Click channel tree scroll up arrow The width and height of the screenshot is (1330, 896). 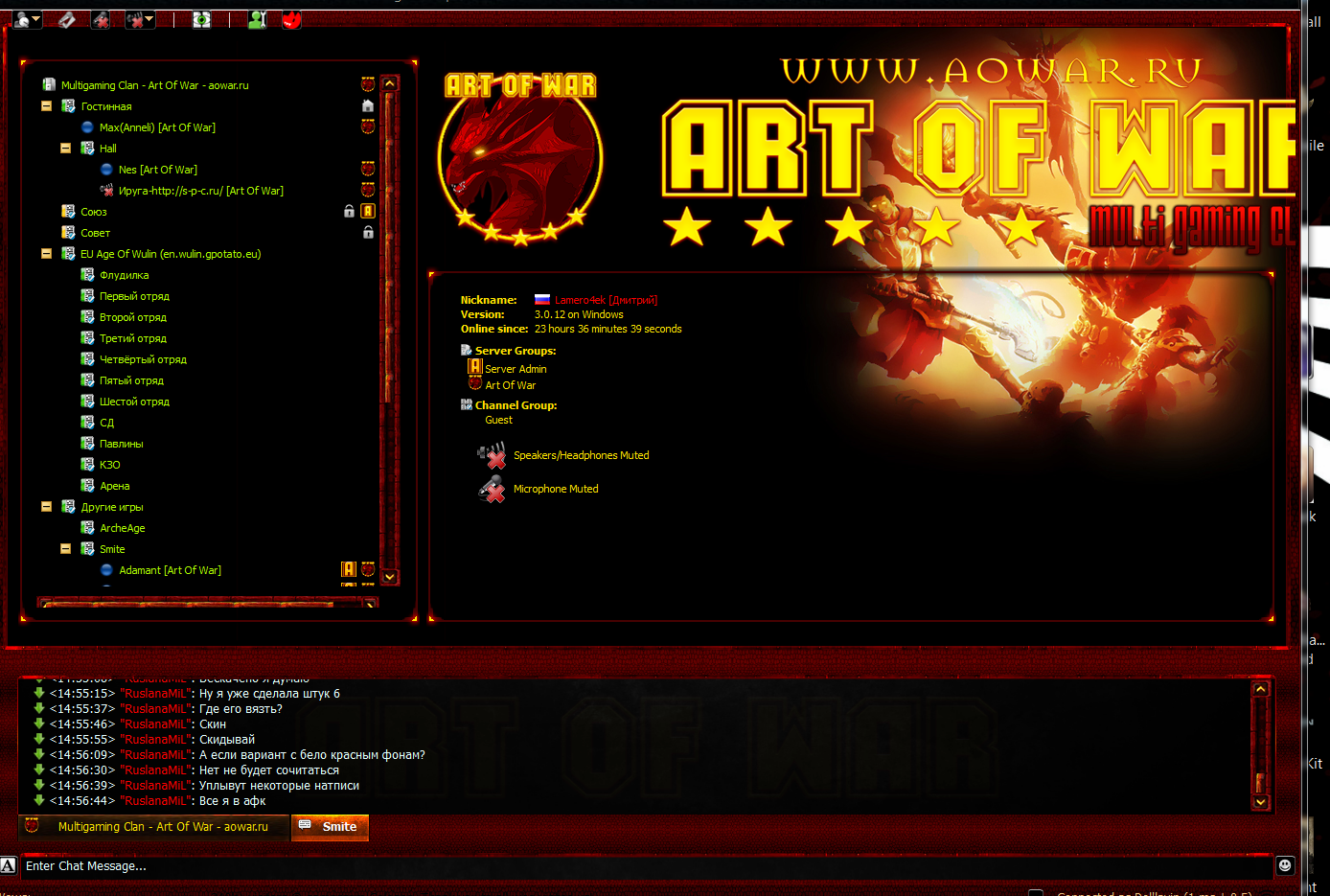tap(389, 83)
